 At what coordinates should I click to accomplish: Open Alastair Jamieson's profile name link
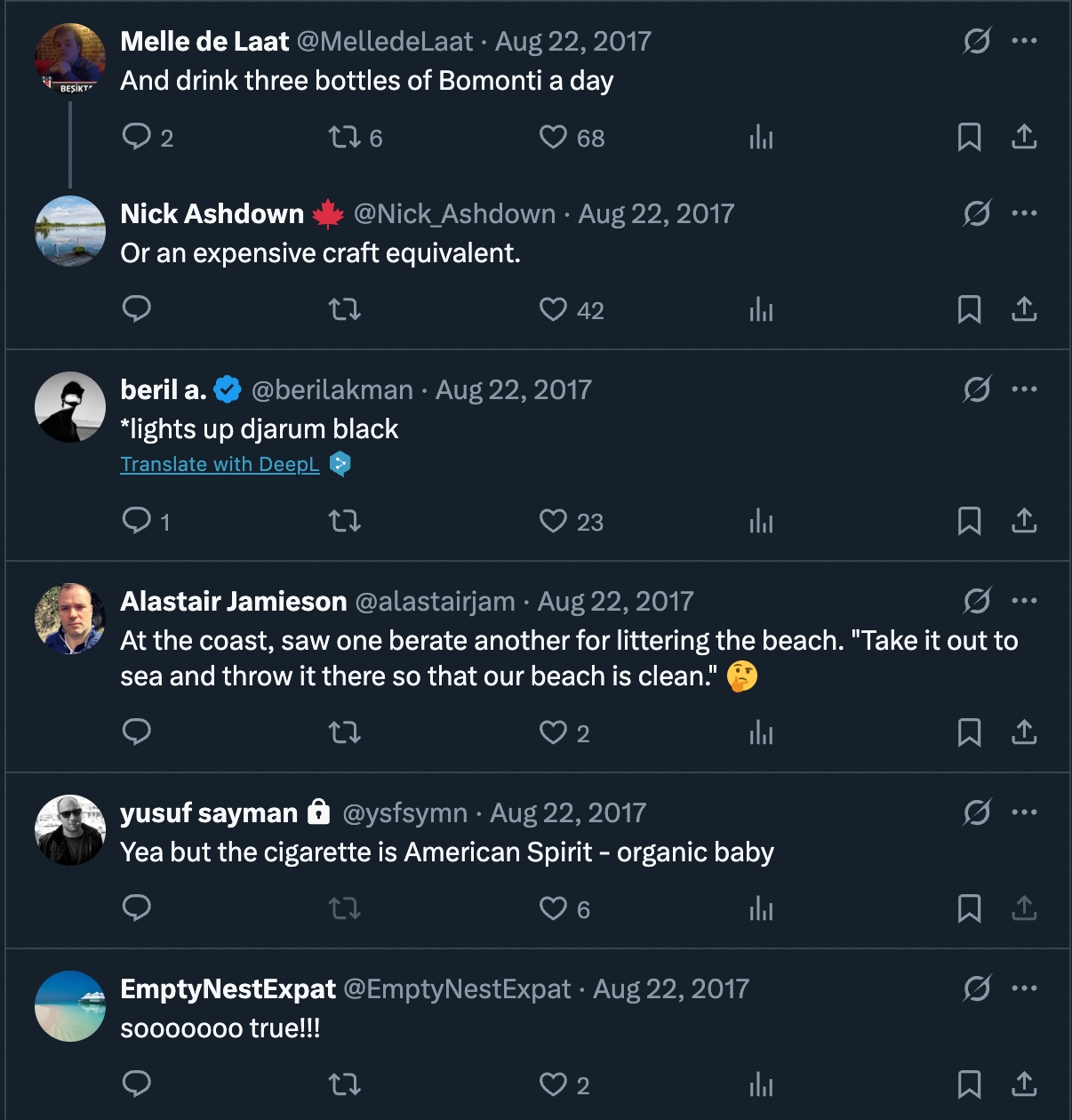(233, 602)
